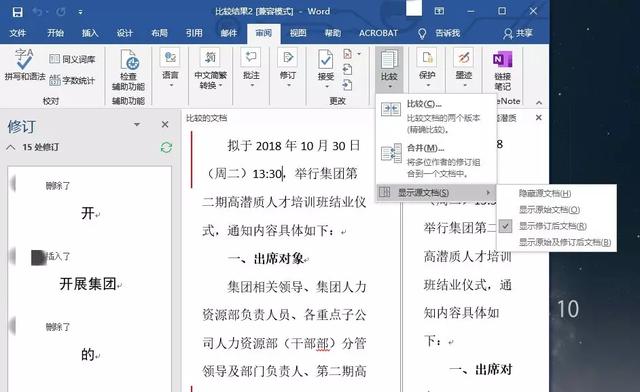The height and width of the screenshot is (392, 640).
Task: Undo the last action in the quick access toolbar
Action: (37, 12)
